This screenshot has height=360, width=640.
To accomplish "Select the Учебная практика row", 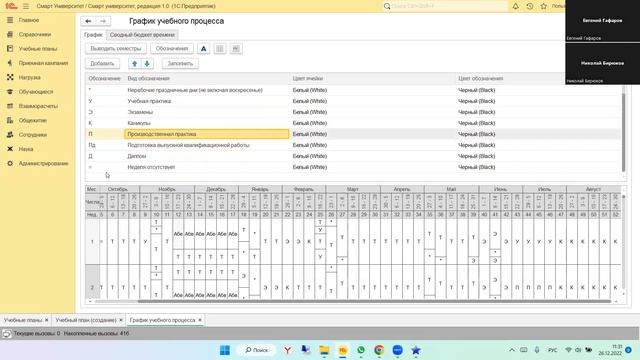I will coord(353,101).
